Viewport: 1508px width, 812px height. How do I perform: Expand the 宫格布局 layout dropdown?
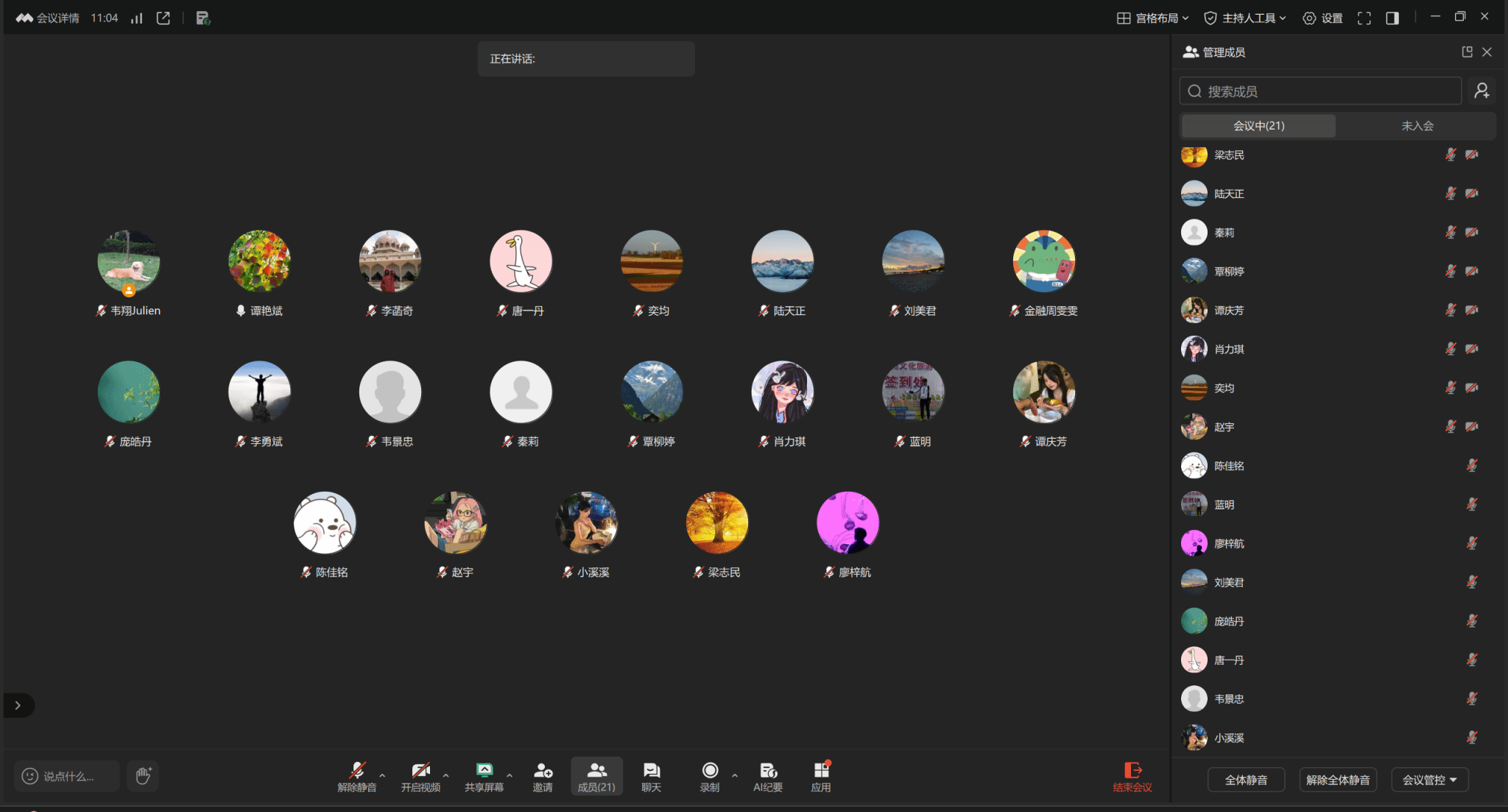point(1153,18)
